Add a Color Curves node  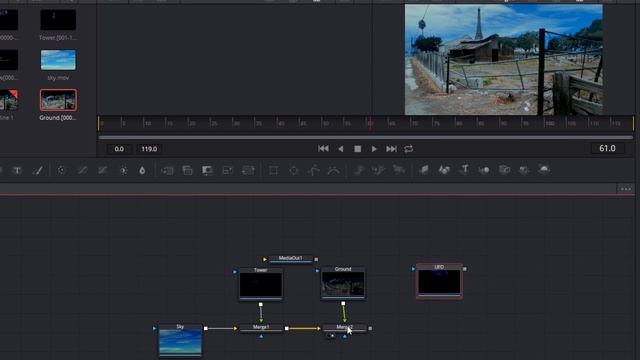pyautogui.click(x=82, y=170)
